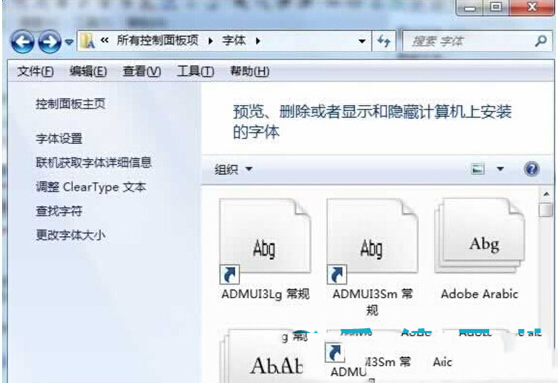
Task: Click the fonts folder icon in address bar
Action: click(x=87, y=41)
